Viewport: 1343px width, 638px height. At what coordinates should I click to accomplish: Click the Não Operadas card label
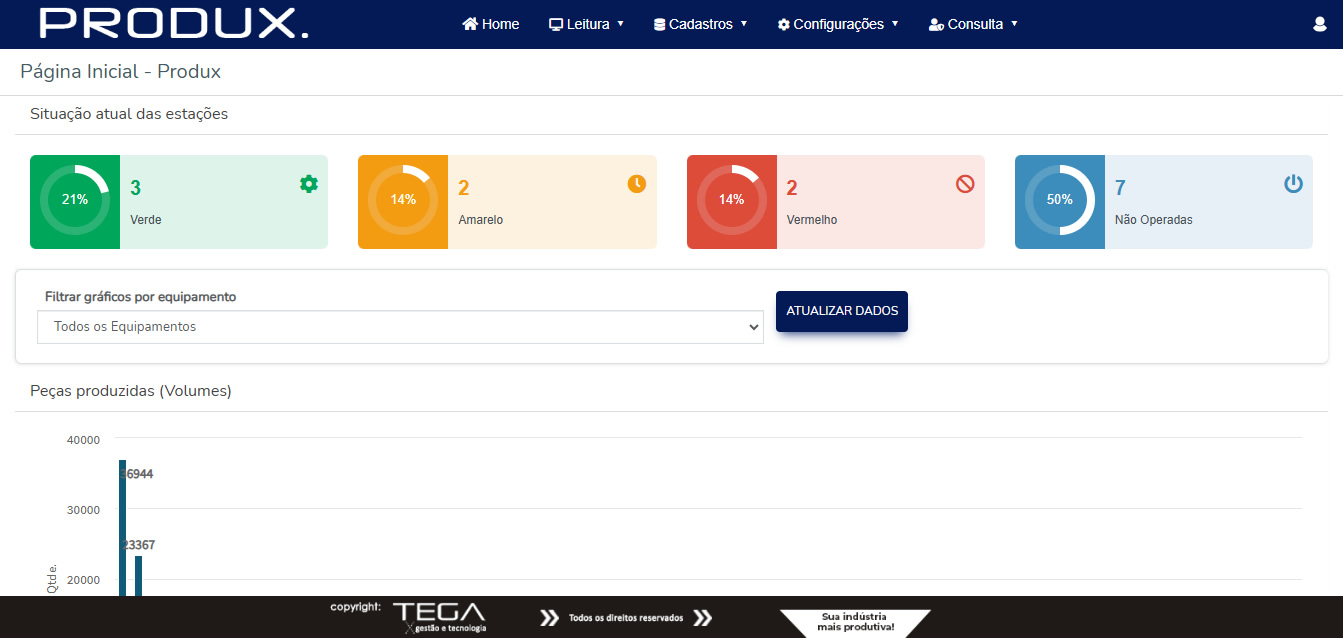coord(1154,219)
